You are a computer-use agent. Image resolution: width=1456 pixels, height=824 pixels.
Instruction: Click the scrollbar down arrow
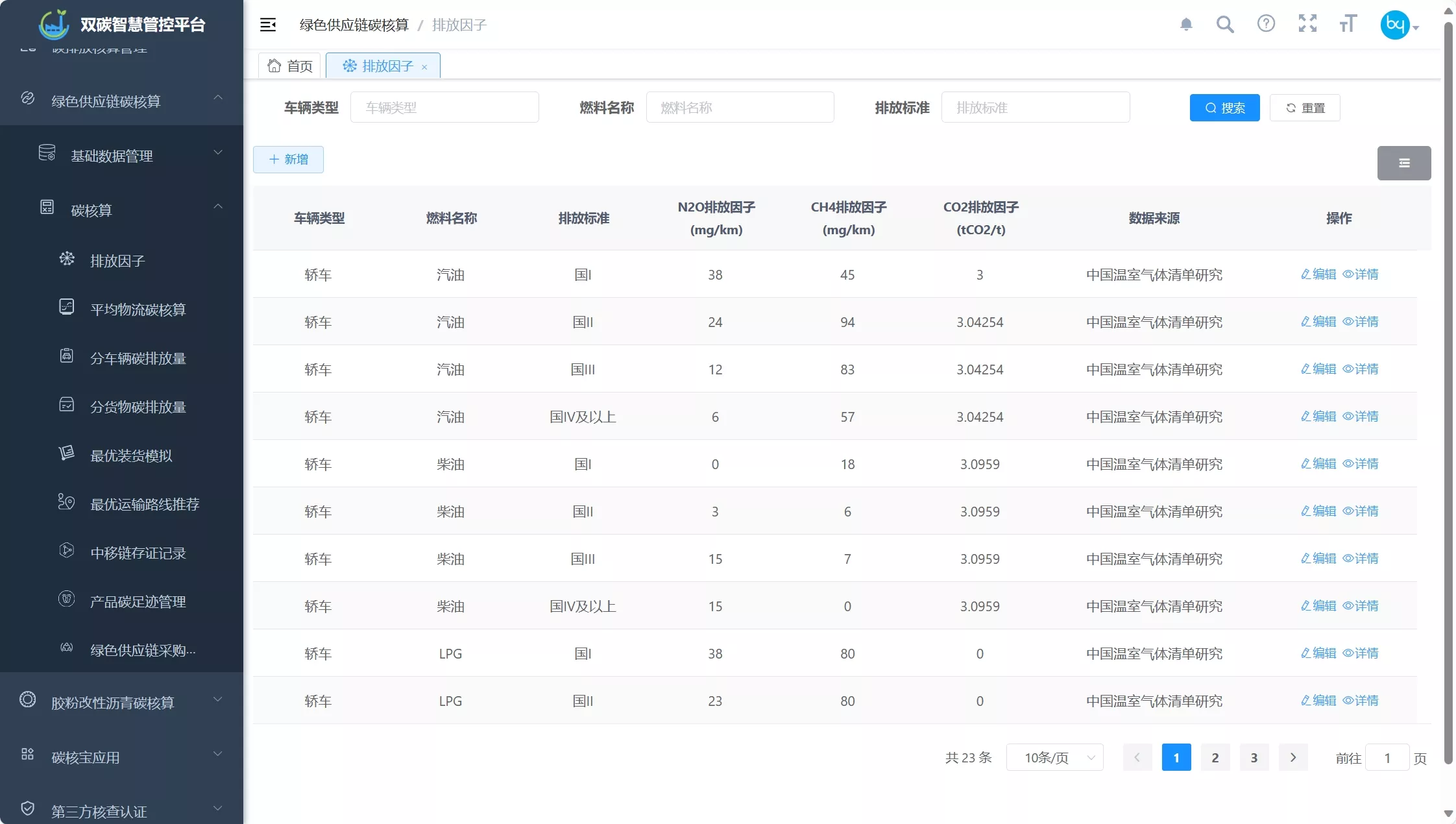pos(1448,814)
